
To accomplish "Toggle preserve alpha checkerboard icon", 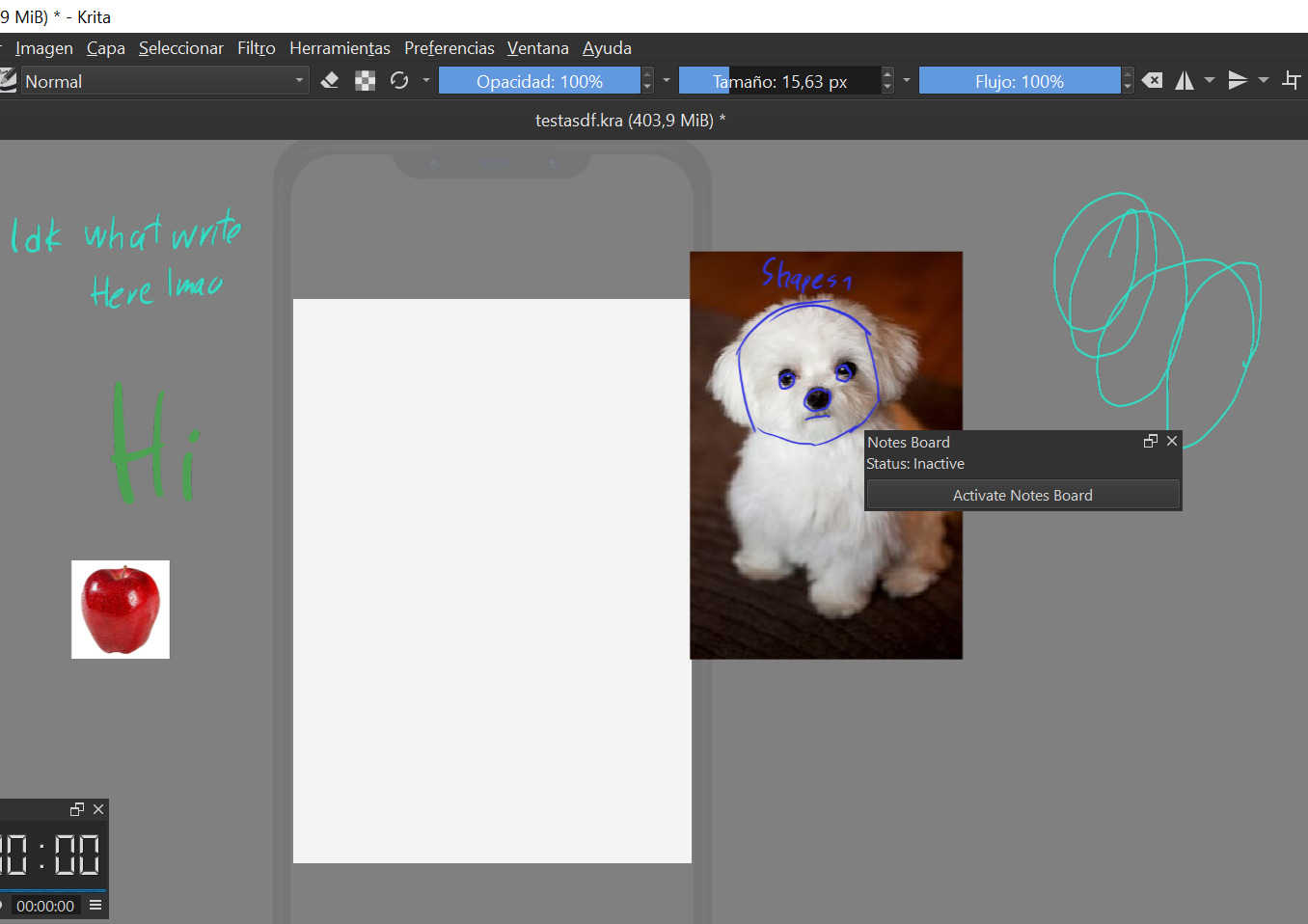I will click(365, 81).
